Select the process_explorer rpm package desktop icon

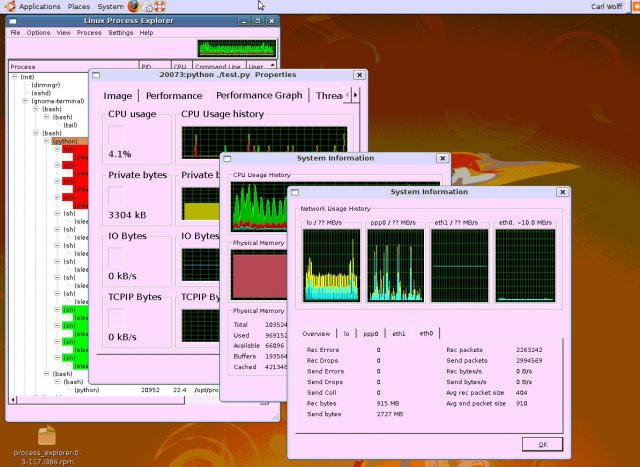(x=46, y=445)
